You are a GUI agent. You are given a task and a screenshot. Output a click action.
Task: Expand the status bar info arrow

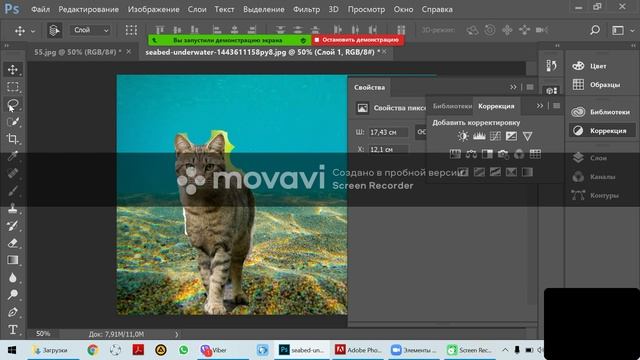coord(177,334)
